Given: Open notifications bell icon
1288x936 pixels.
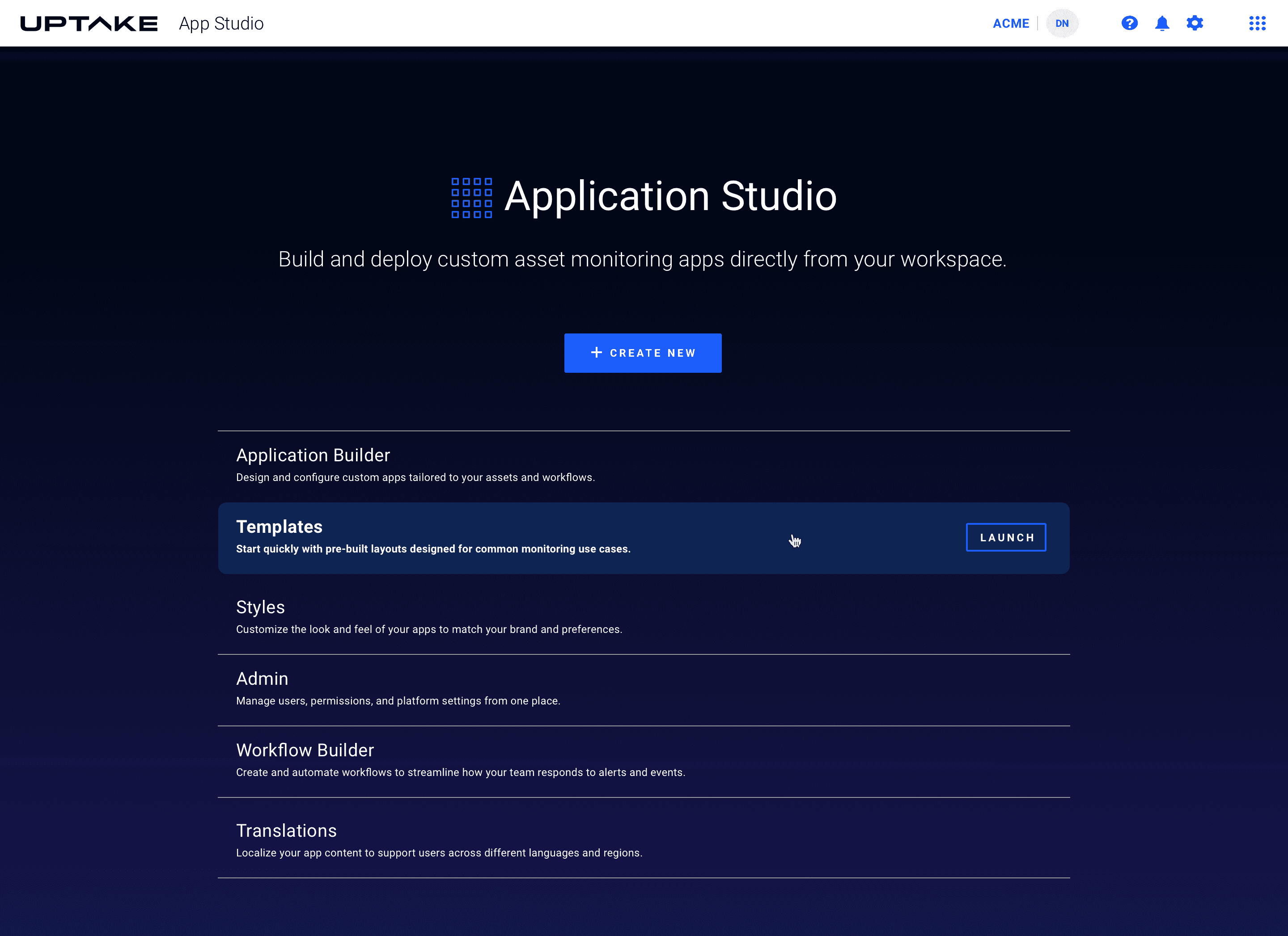Looking at the screenshot, I should tap(1162, 23).
